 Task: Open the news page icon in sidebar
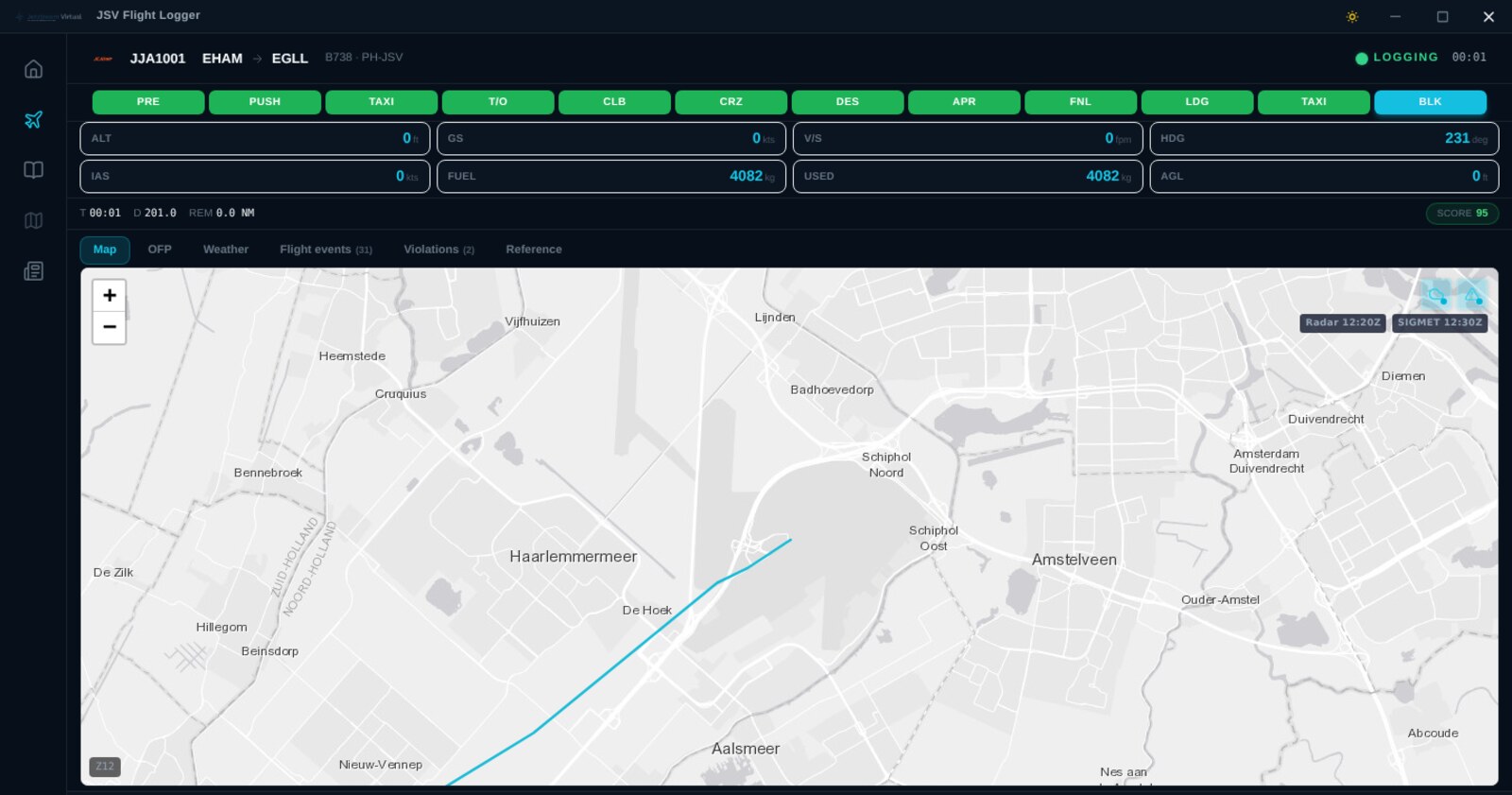click(33, 271)
